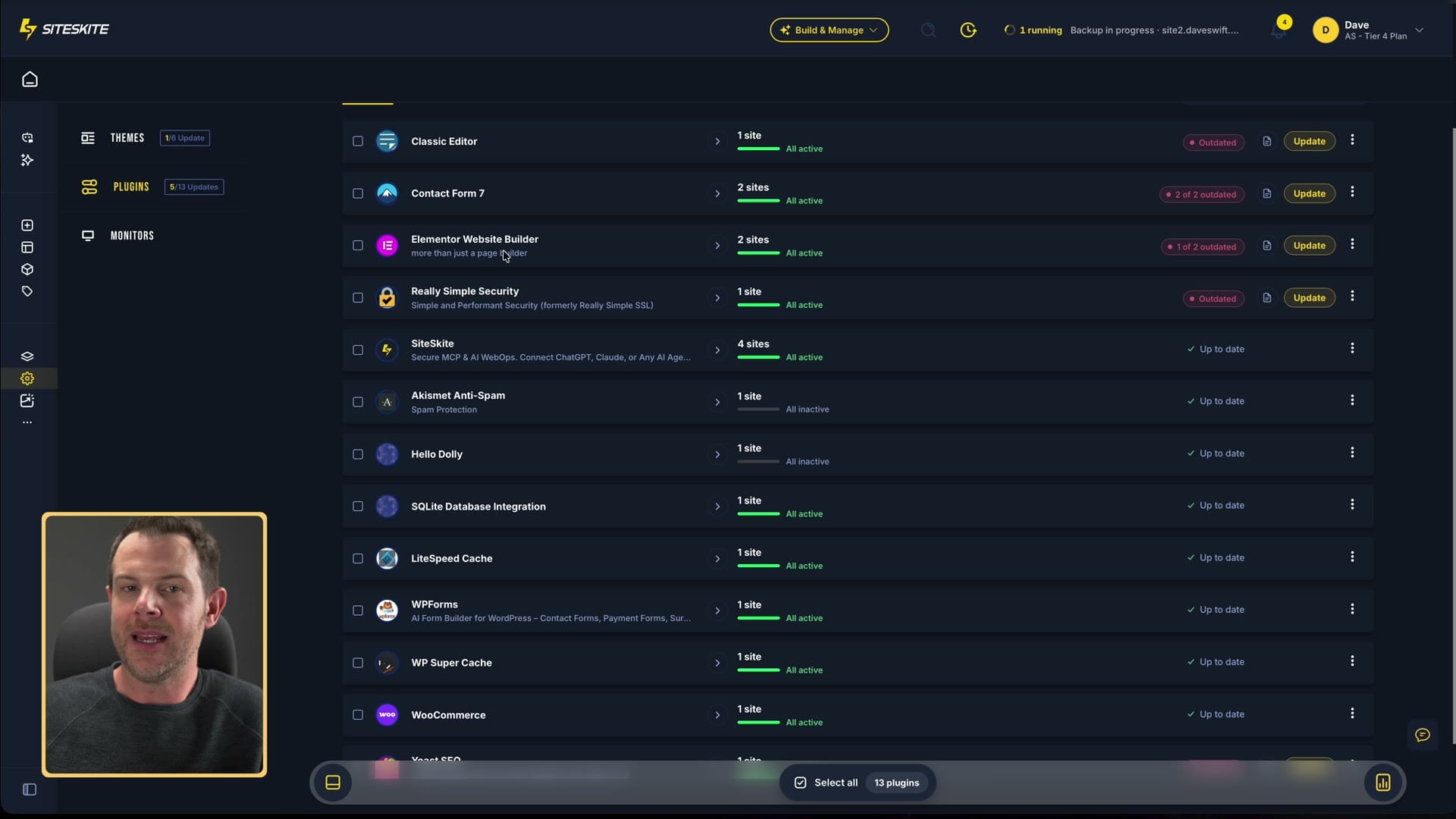Collapse sidebar using bottom-left panel icon
The height and width of the screenshot is (819, 1456).
30,789
